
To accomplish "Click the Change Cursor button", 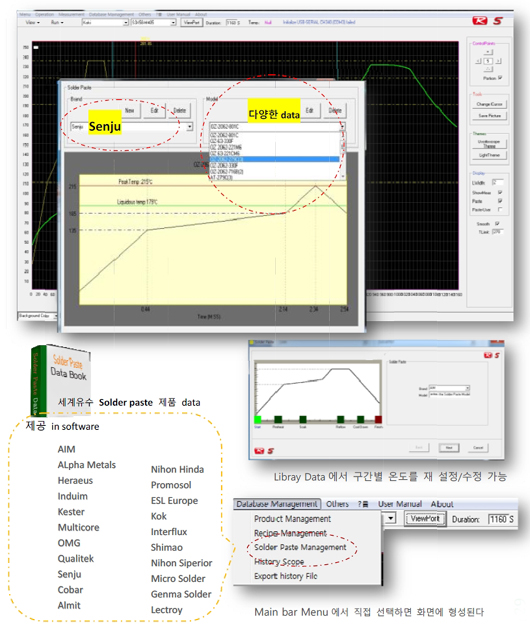I will (489, 104).
